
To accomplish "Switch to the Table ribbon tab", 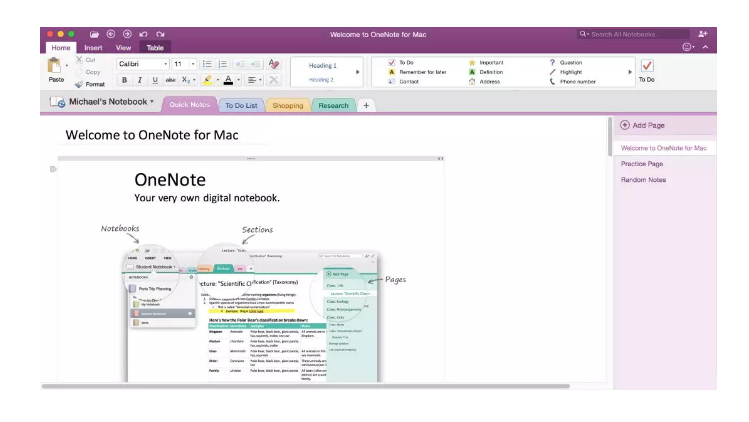I will 155,48.
